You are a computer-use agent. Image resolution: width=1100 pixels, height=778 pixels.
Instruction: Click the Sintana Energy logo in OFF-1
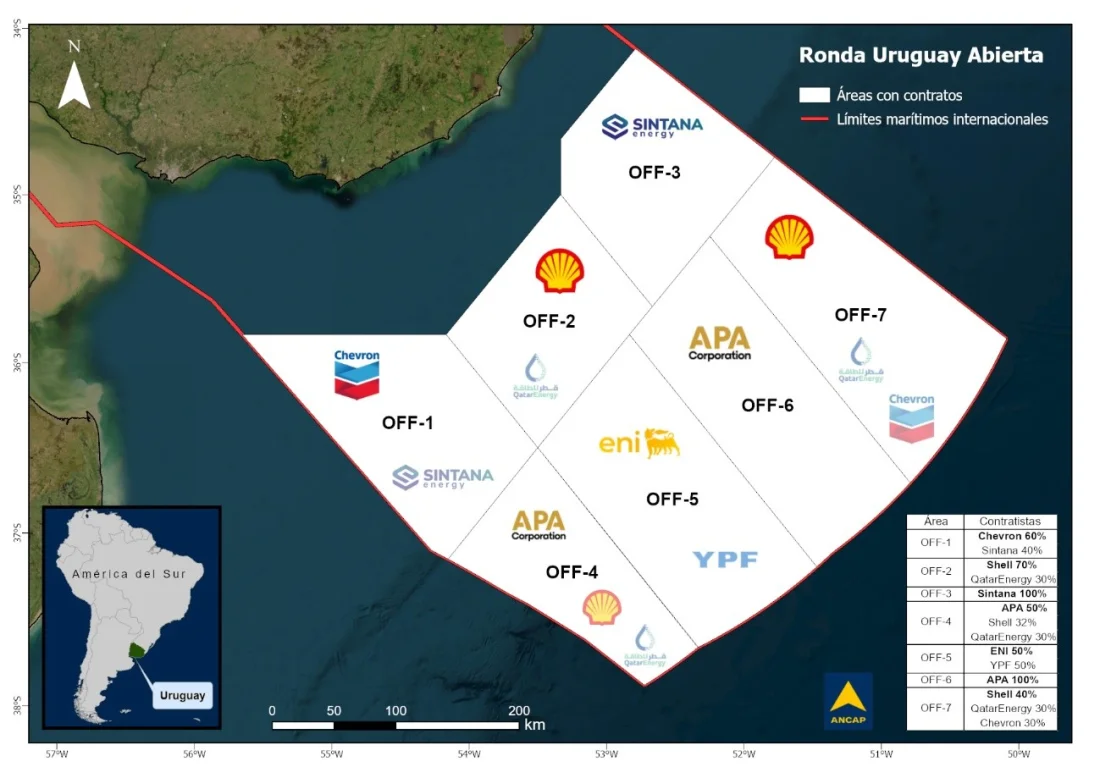click(x=443, y=477)
